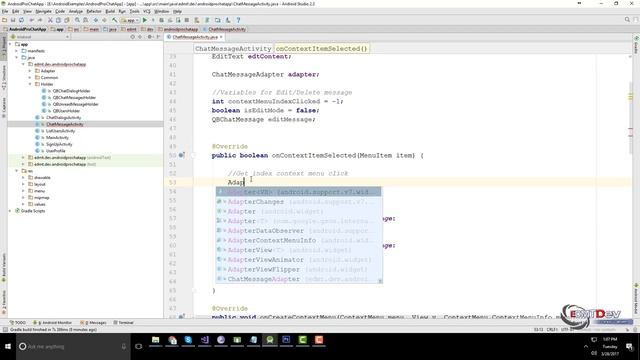This screenshot has width=640, height=360.
Task: Collapse the res folder node
Action: click(17, 171)
